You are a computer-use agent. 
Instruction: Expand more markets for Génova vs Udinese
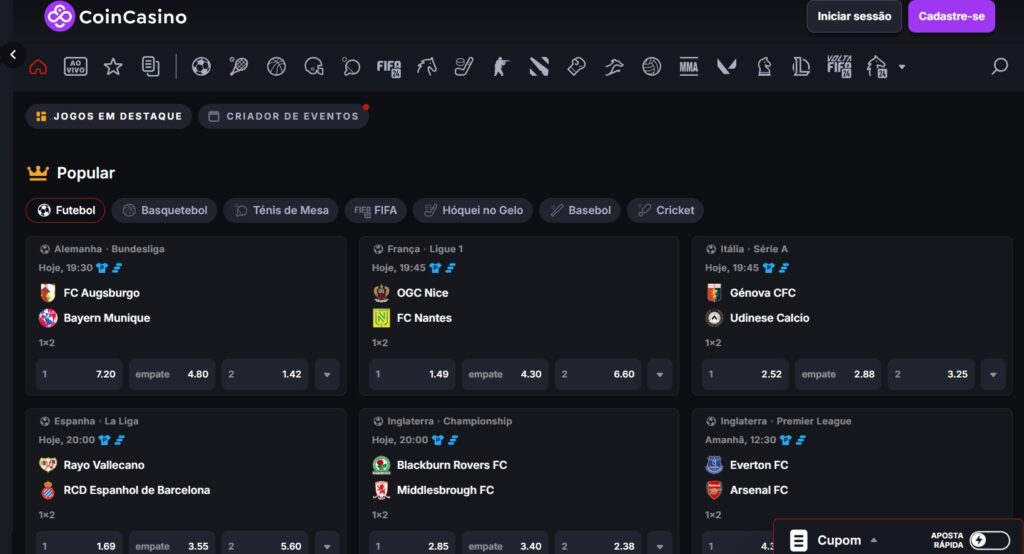(993, 374)
